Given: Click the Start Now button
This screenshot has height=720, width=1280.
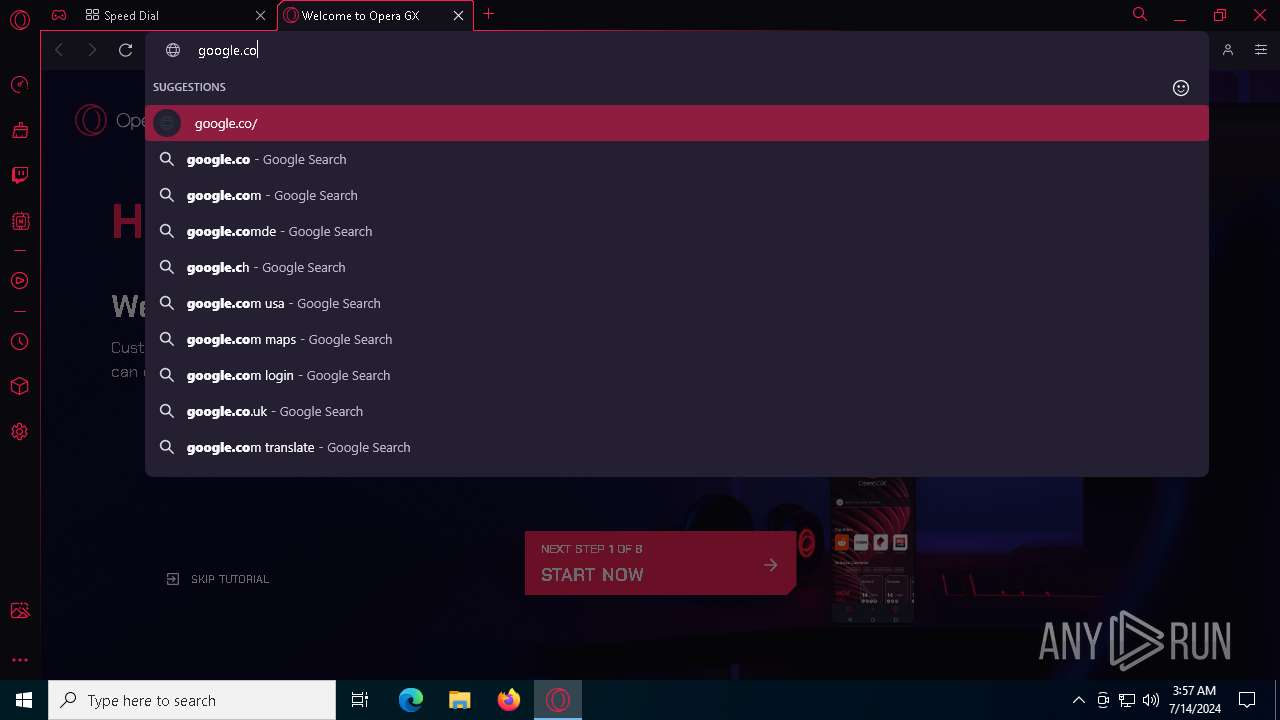Looking at the screenshot, I should point(660,563).
